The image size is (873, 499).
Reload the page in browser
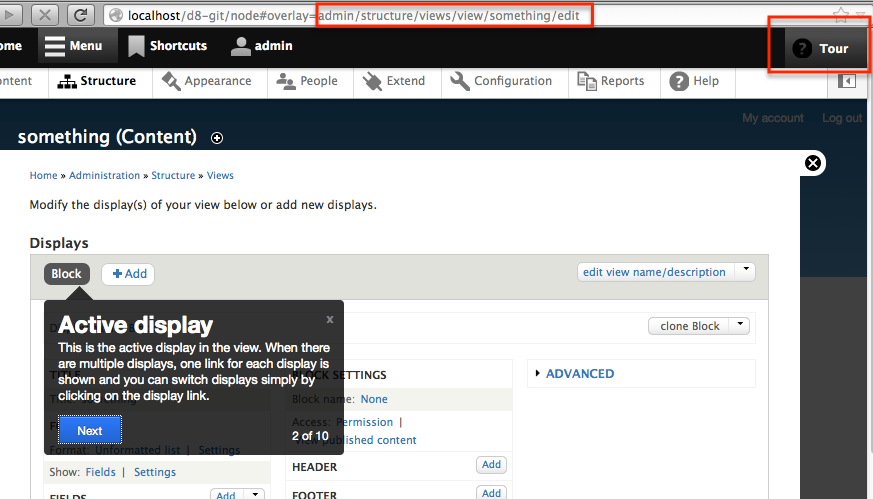pos(81,15)
